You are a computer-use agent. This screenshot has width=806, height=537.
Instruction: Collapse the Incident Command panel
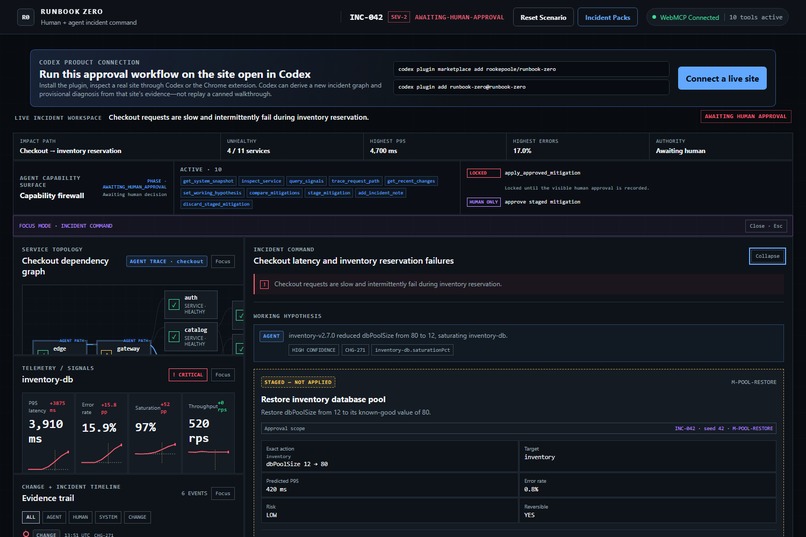pos(767,256)
